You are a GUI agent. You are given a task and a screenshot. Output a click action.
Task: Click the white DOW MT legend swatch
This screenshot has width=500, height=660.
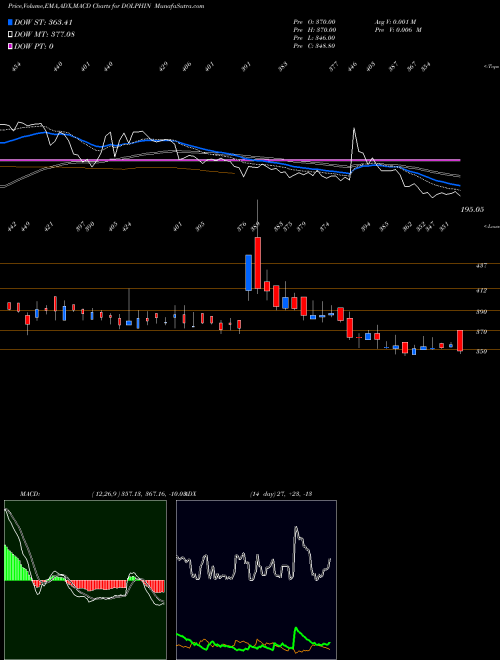click(10, 35)
